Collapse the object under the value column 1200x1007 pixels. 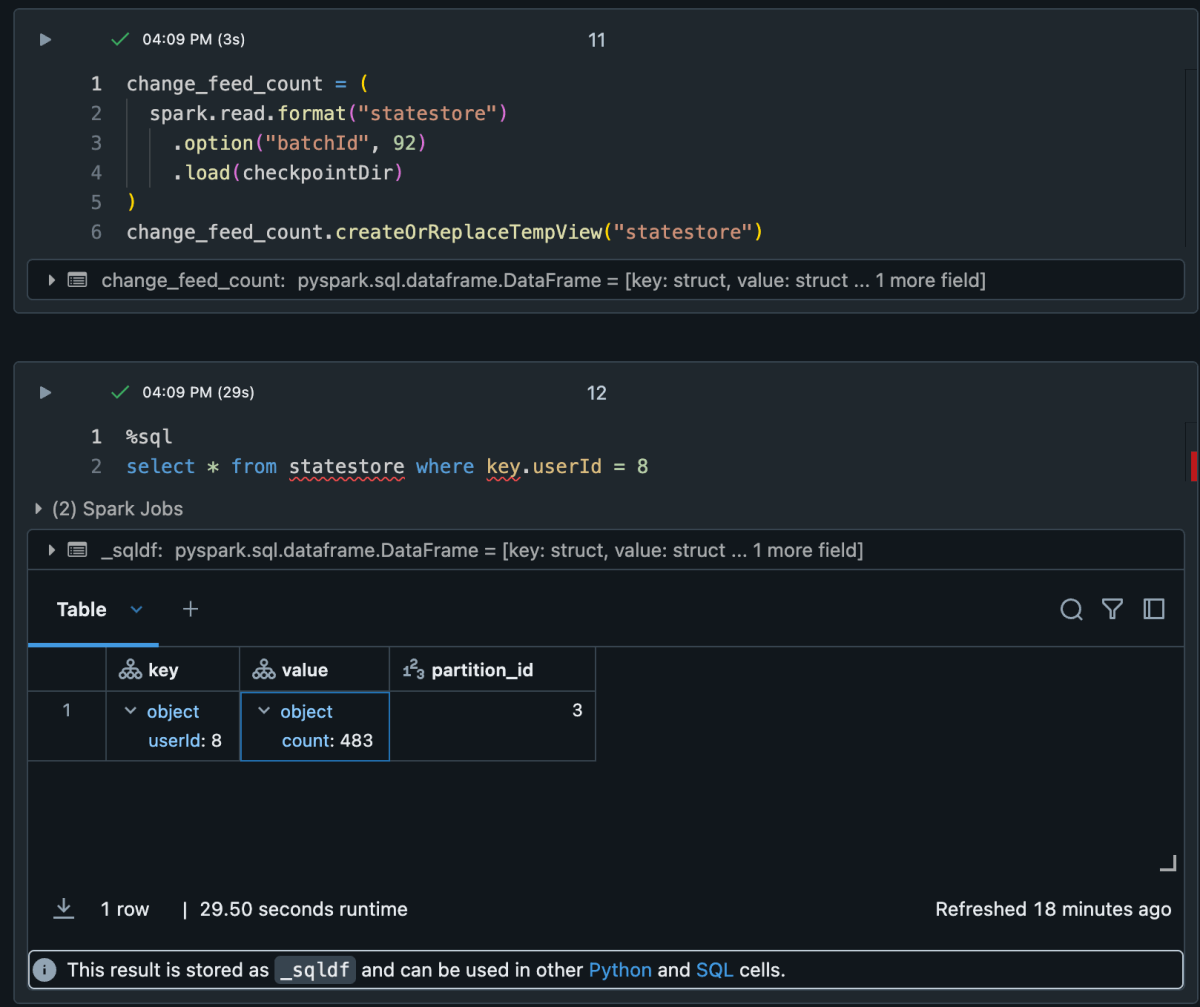click(x=264, y=711)
